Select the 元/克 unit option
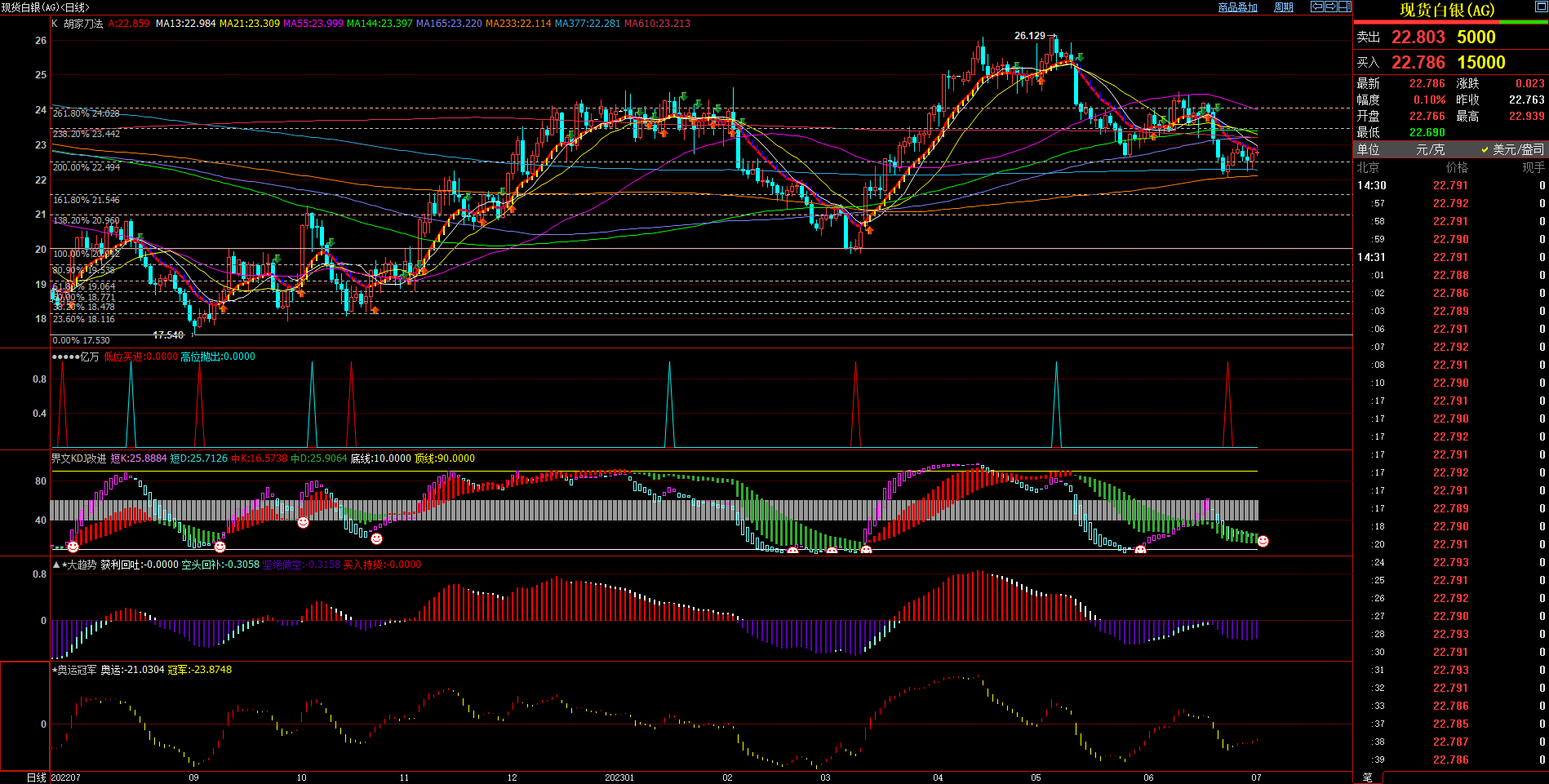 [x=1430, y=149]
